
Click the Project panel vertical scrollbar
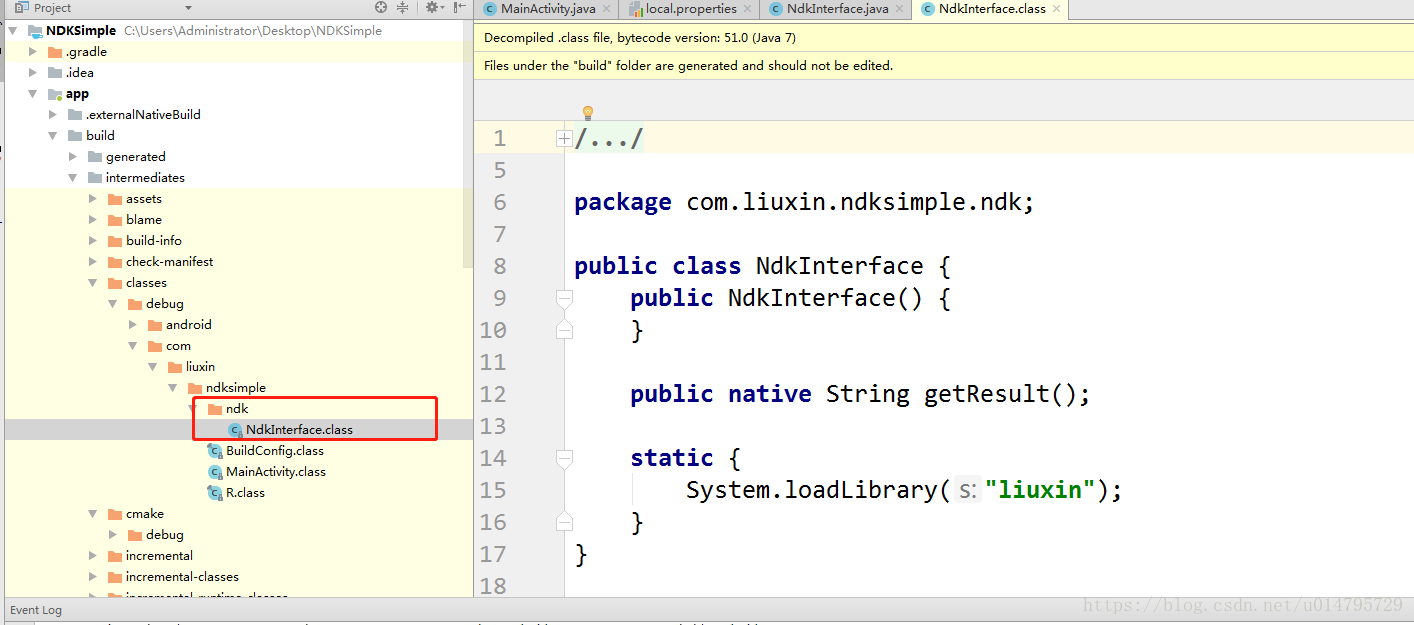[x=468, y=145]
